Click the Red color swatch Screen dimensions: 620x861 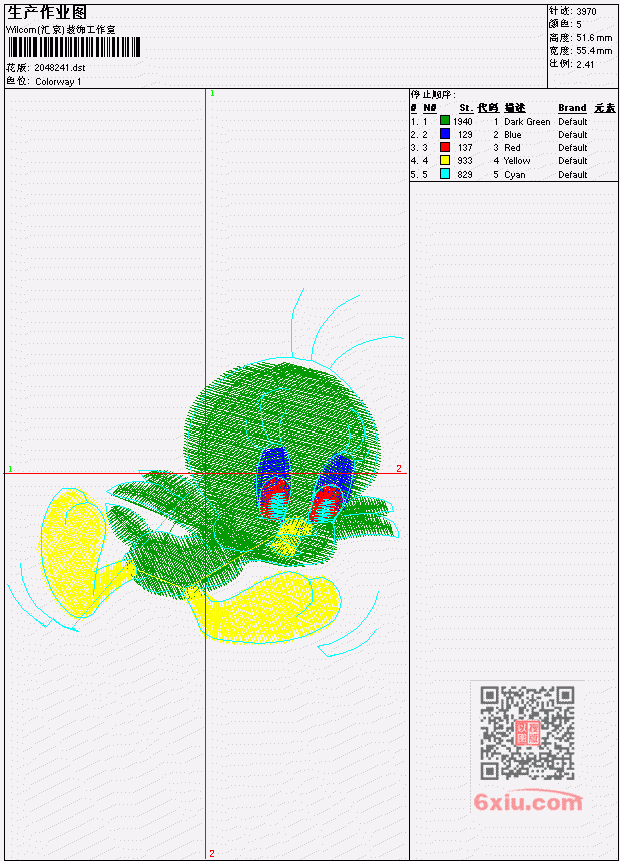pyautogui.click(x=445, y=147)
